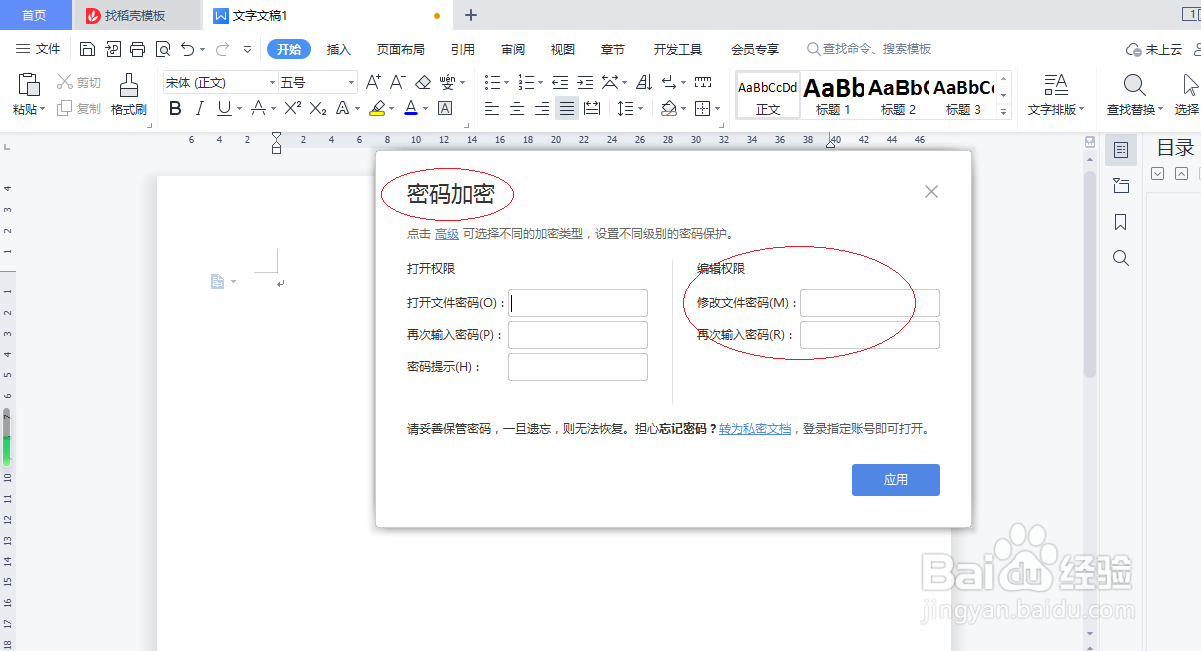Select the clear formatting eraser icon
This screenshot has height=651, width=1201.
click(x=423, y=82)
